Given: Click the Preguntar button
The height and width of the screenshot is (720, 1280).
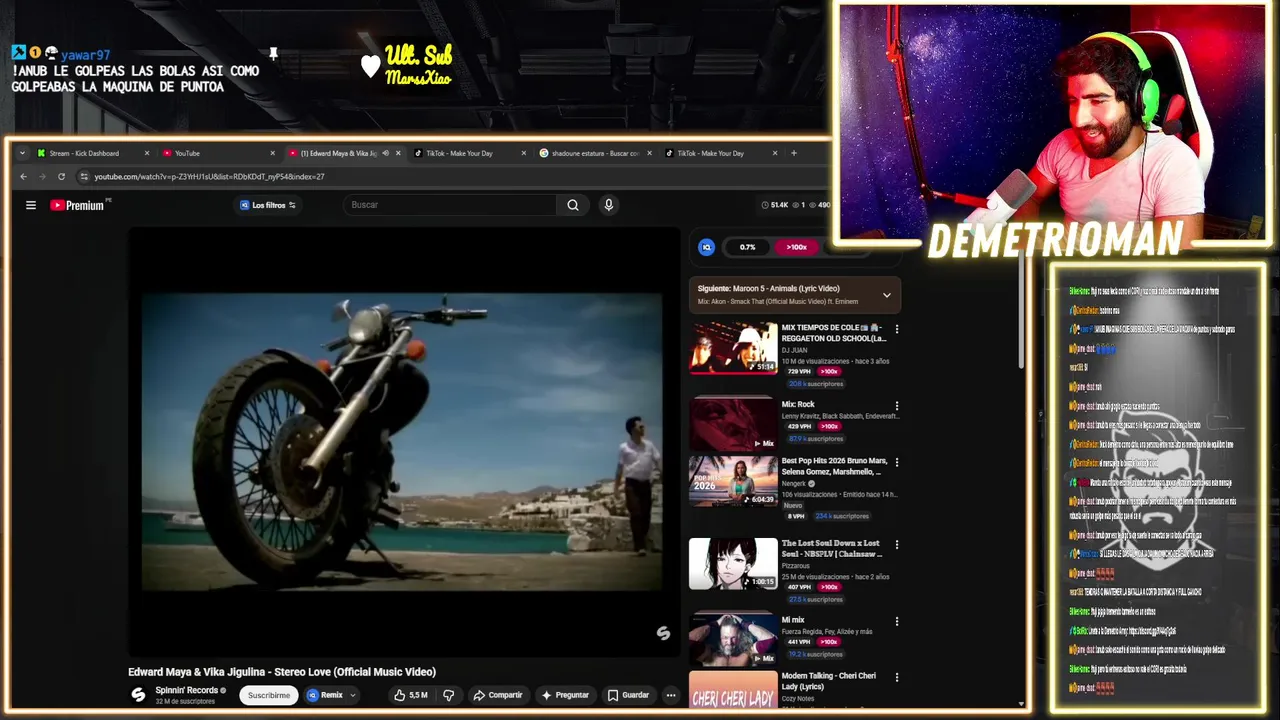Looking at the screenshot, I should [x=566, y=695].
